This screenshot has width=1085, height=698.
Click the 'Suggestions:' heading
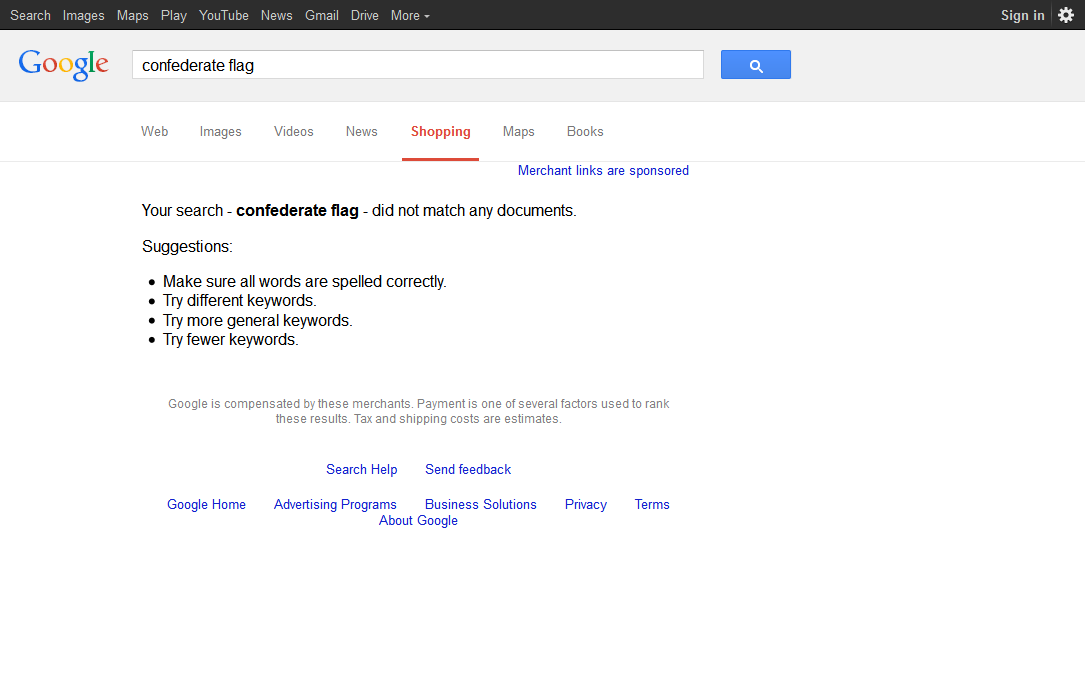click(x=188, y=247)
